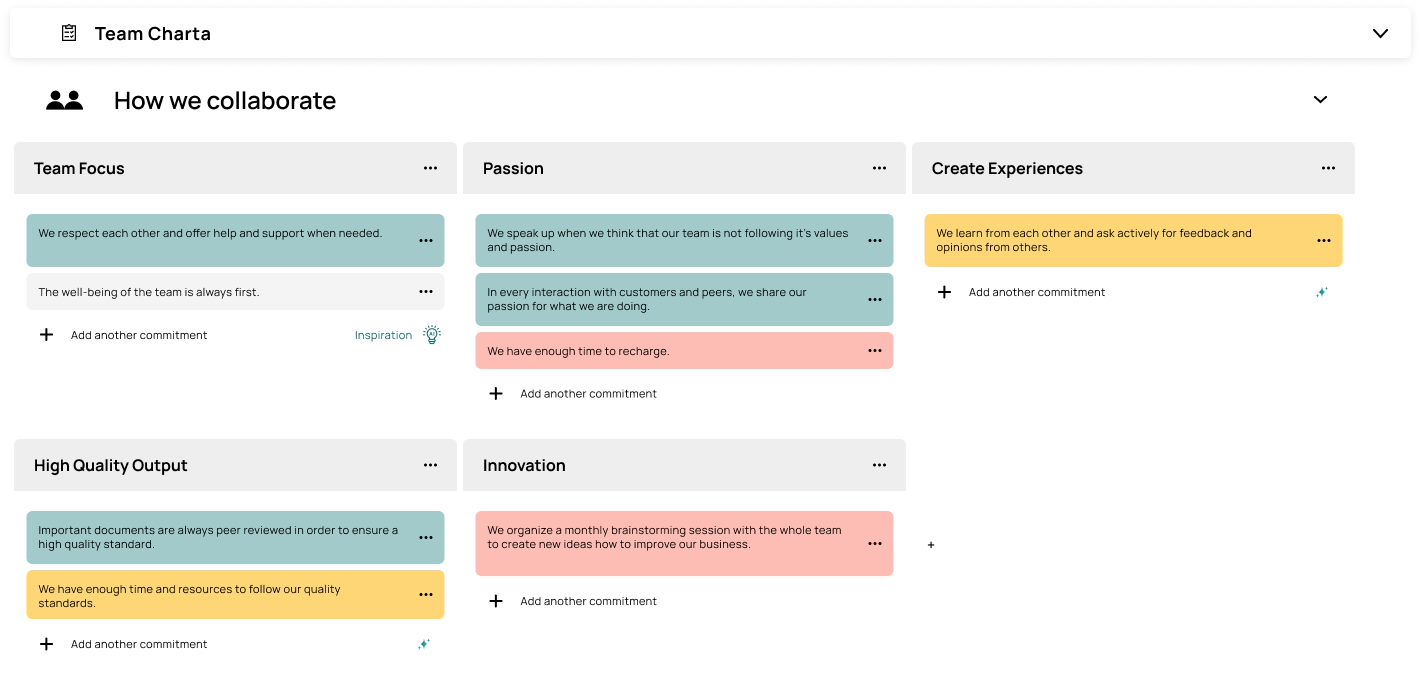Screen dimensions: 1421x683
Task: Open three-dot menu of Passion header
Action: [x=879, y=168]
